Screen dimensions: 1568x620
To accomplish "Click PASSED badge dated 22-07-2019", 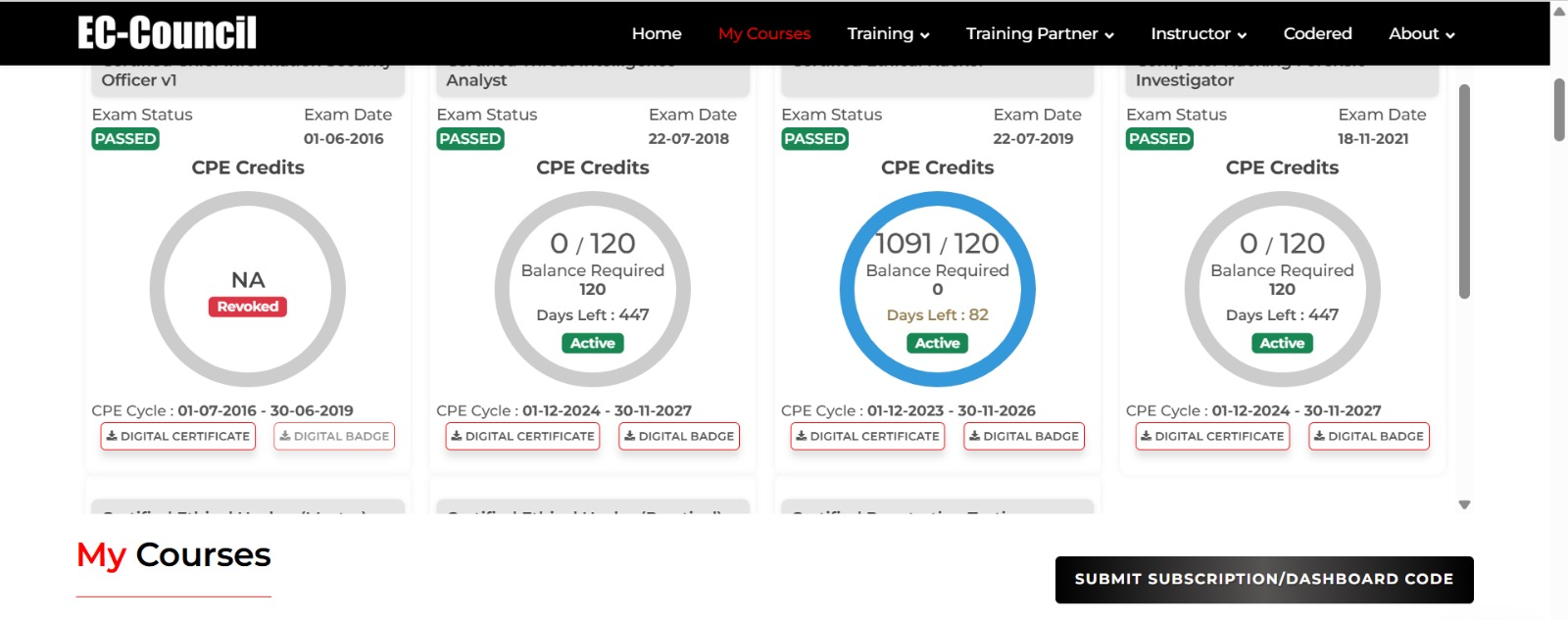I will click(x=815, y=139).
